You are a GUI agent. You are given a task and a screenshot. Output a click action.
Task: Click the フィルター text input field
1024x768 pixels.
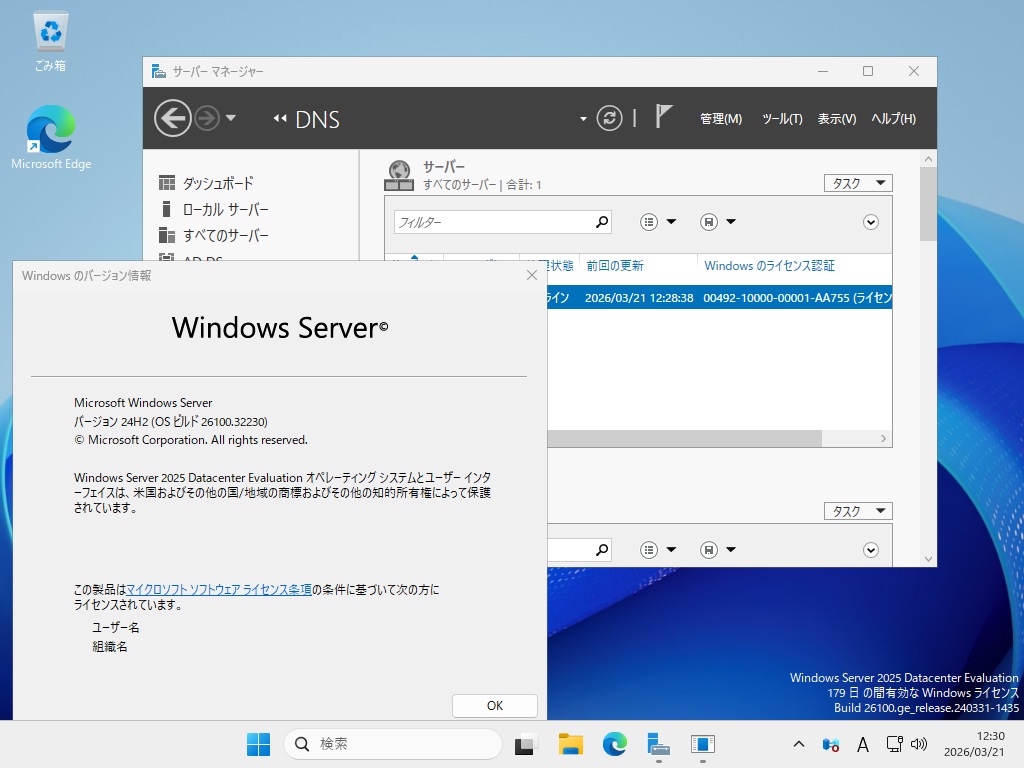pyautogui.click(x=493, y=222)
